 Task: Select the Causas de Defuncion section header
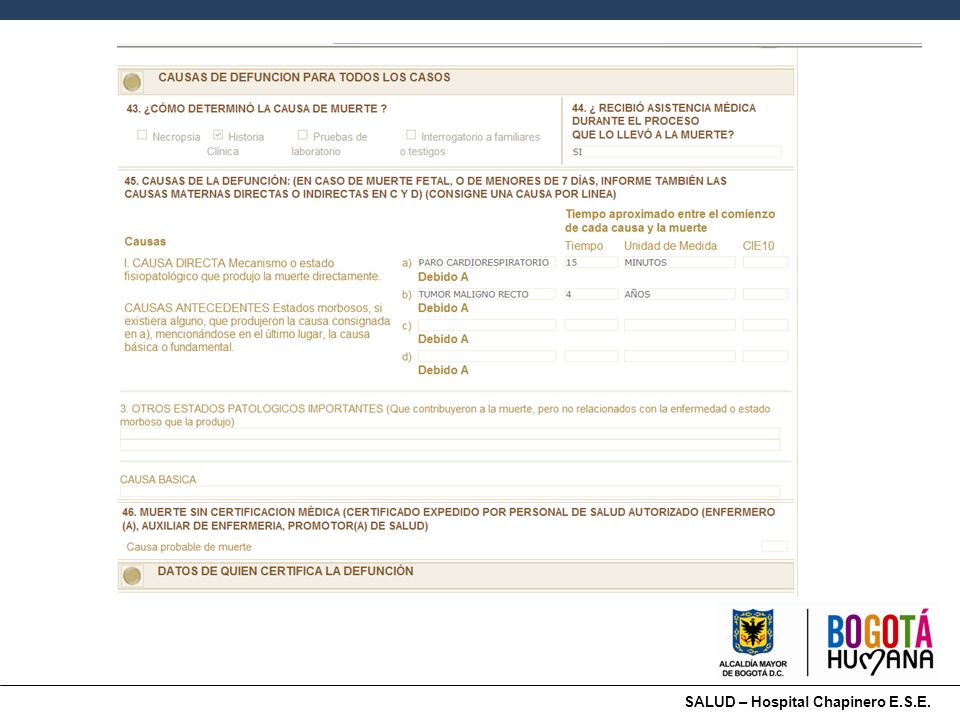(456, 81)
